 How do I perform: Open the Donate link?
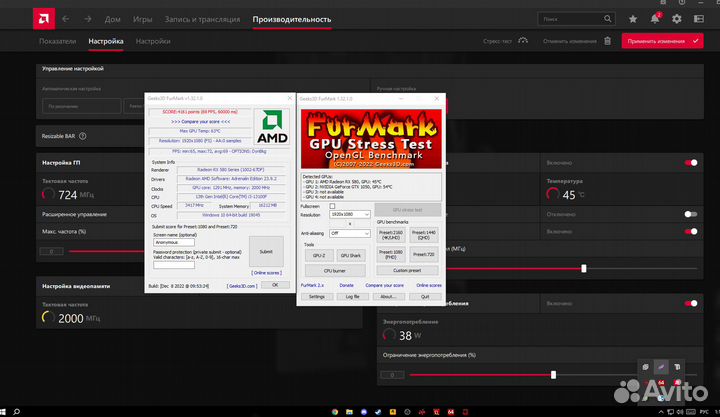pyautogui.click(x=346, y=285)
